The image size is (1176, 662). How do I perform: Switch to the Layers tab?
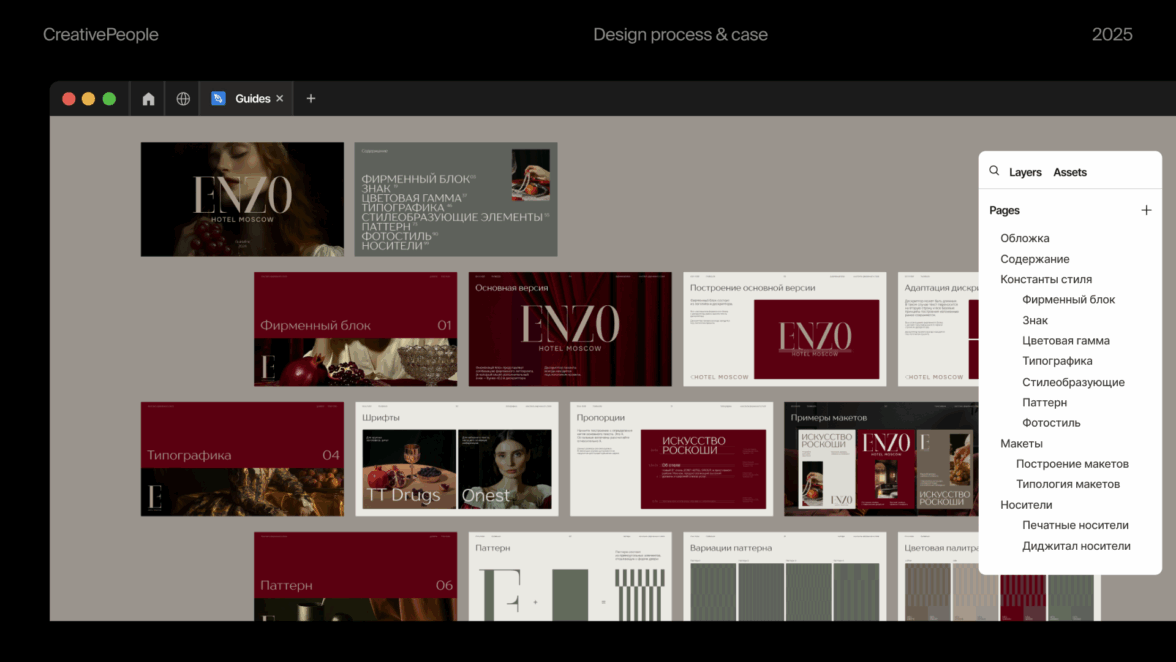pyautogui.click(x=1024, y=172)
